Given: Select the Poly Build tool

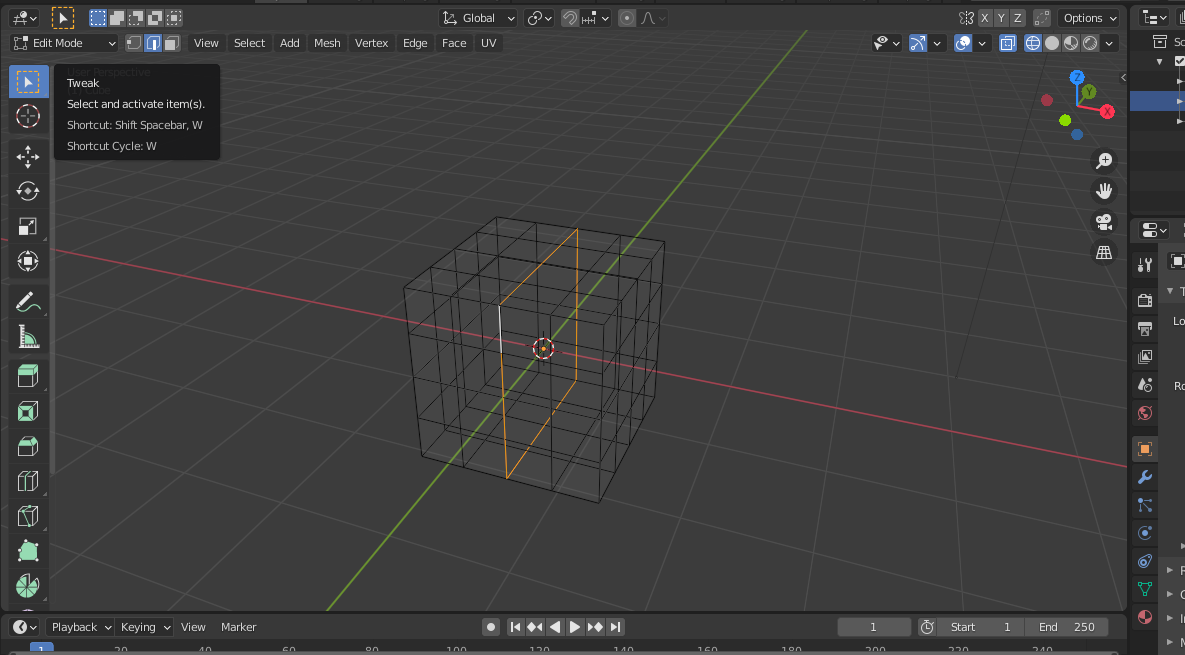Looking at the screenshot, I should 28,551.
